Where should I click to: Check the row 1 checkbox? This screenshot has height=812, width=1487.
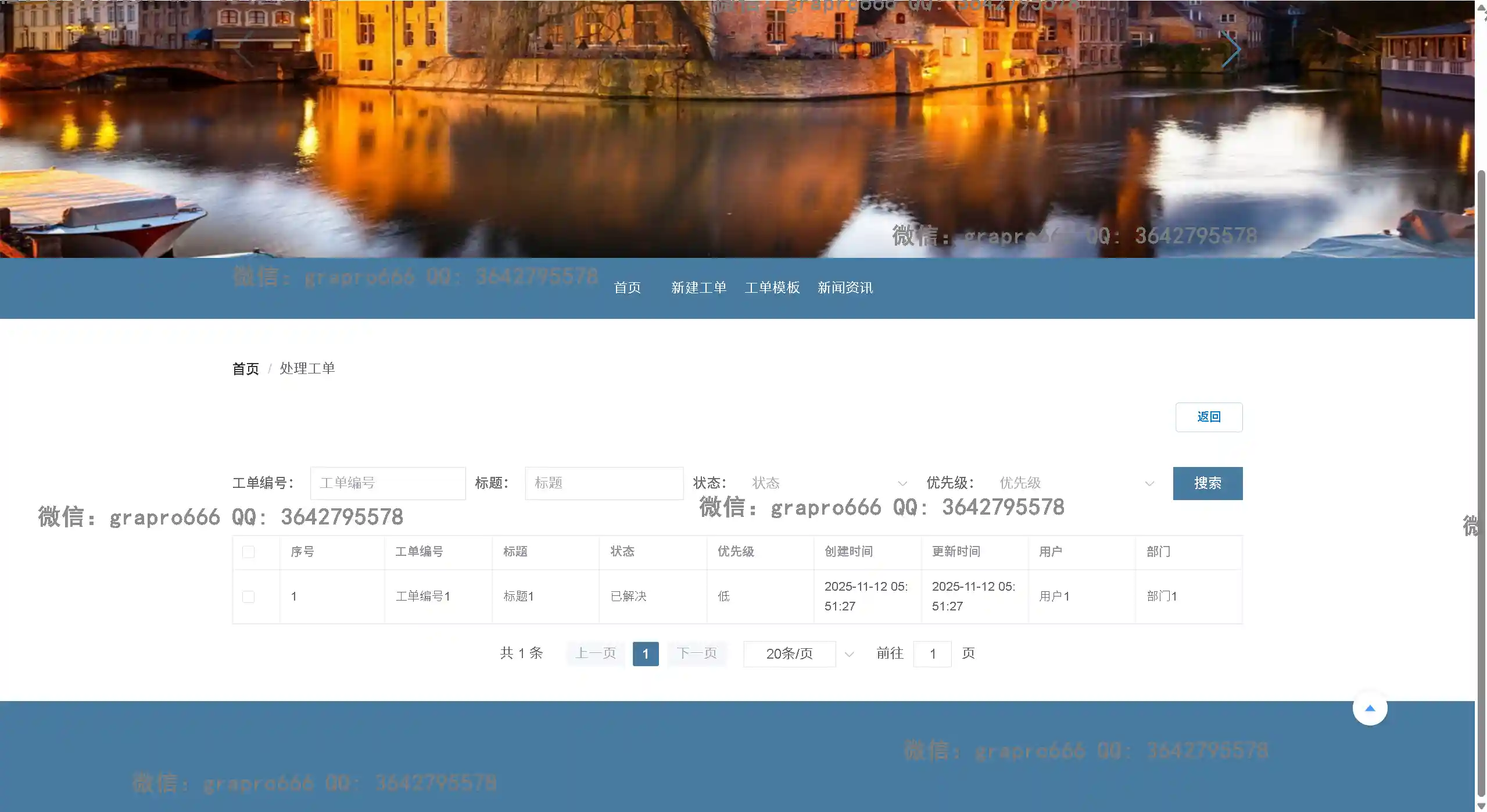tap(248, 597)
